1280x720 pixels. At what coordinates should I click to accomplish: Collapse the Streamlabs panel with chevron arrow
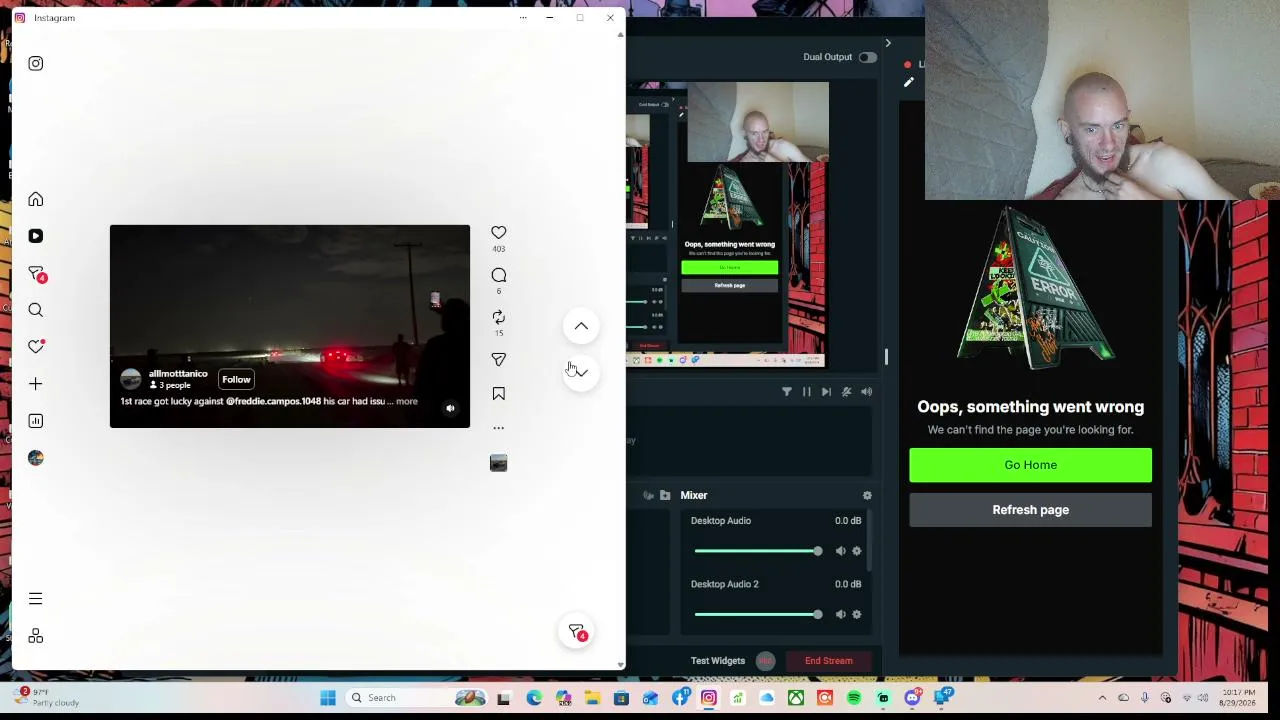point(888,43)
